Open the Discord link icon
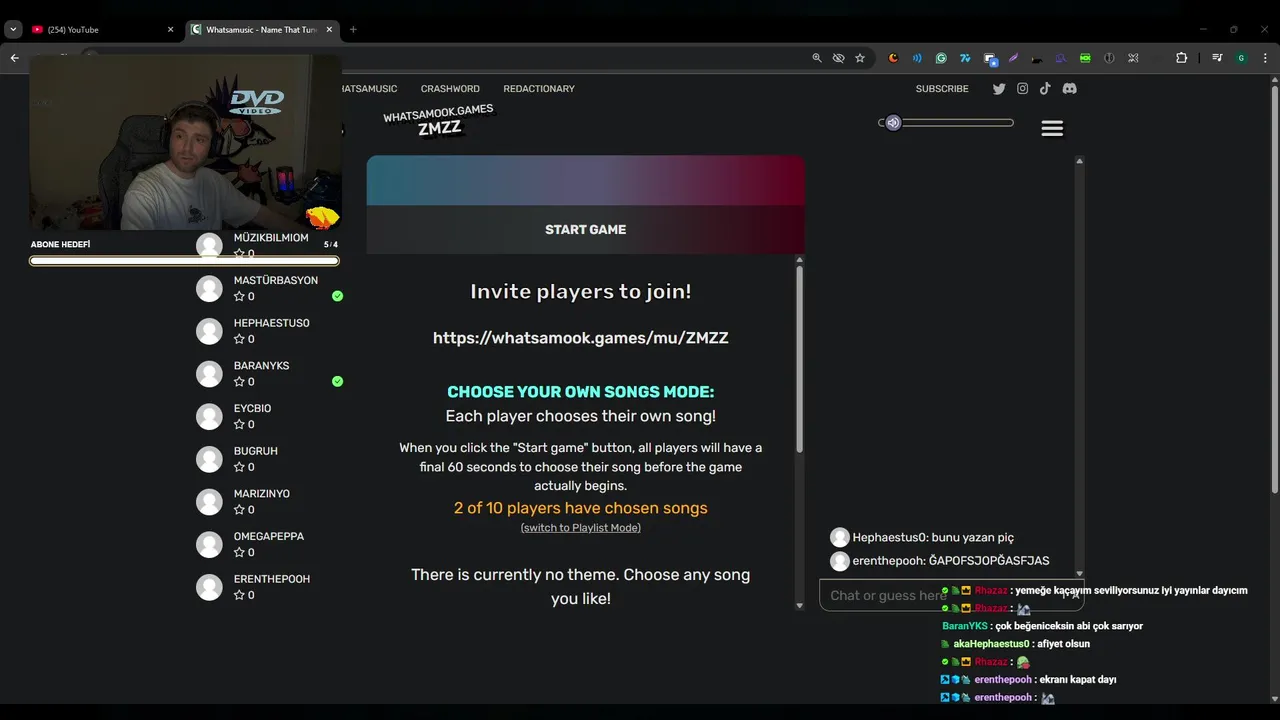This screenshot has height=720, width=1280. (x=1069, y=89)
